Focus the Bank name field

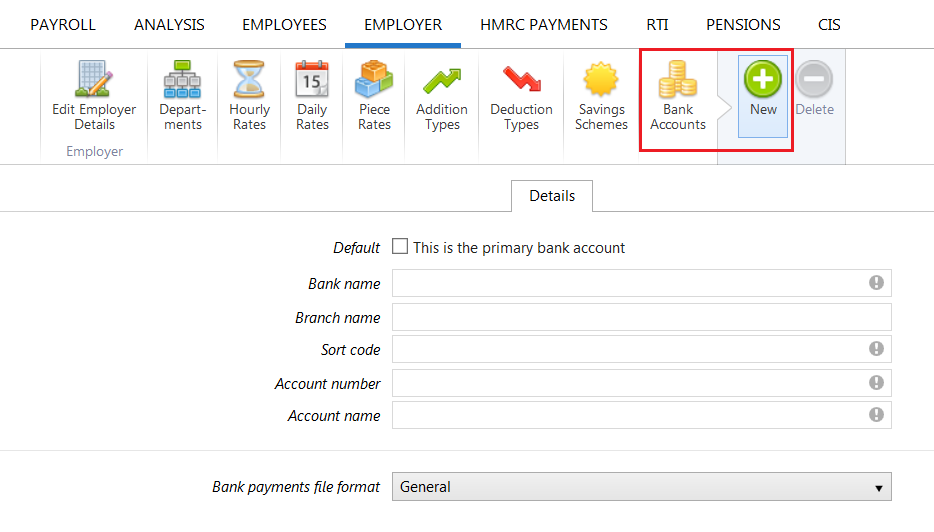[642, 283]
